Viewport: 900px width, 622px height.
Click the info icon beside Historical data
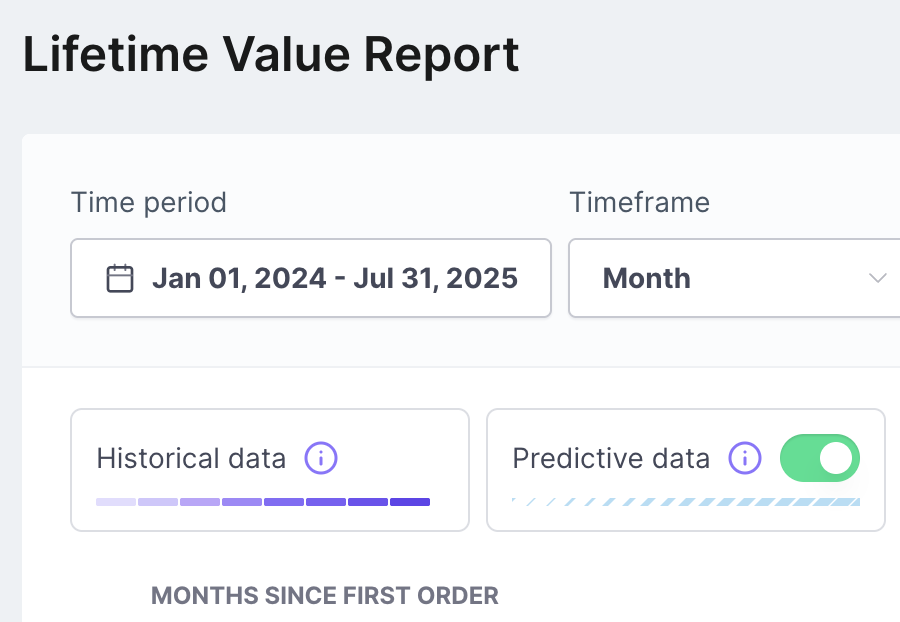(321, 459)
